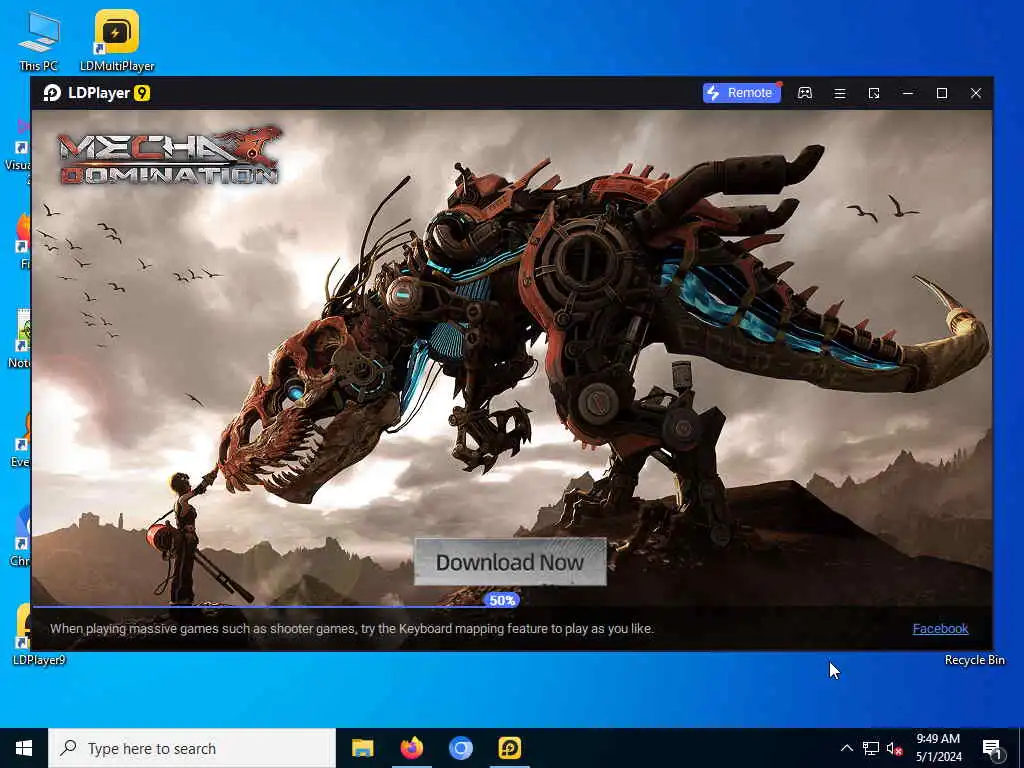
Task: Click the keyboard mapping tip text
Action: [352, 628]
